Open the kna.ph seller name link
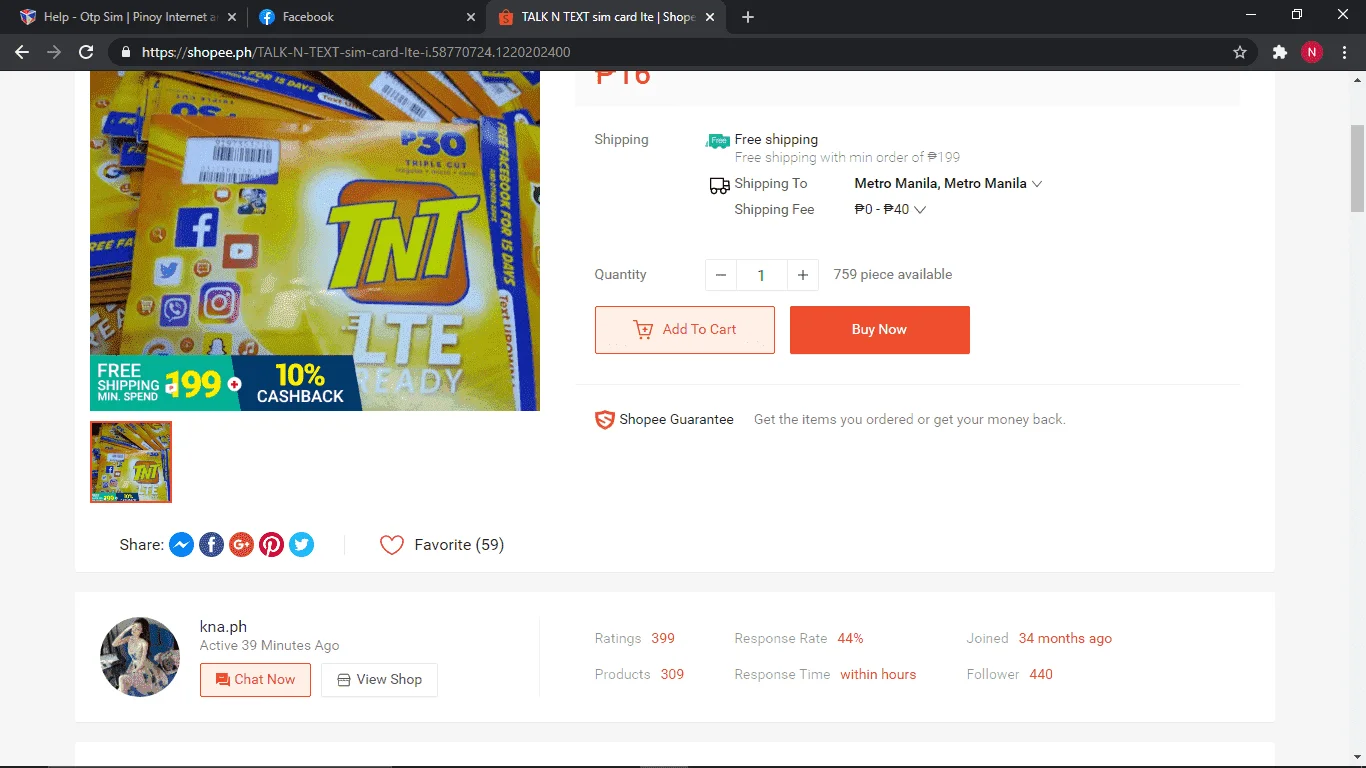Image resolution: width=1366 pixels, height=768 pixels. pyautogui.click(x=223, y=627)
